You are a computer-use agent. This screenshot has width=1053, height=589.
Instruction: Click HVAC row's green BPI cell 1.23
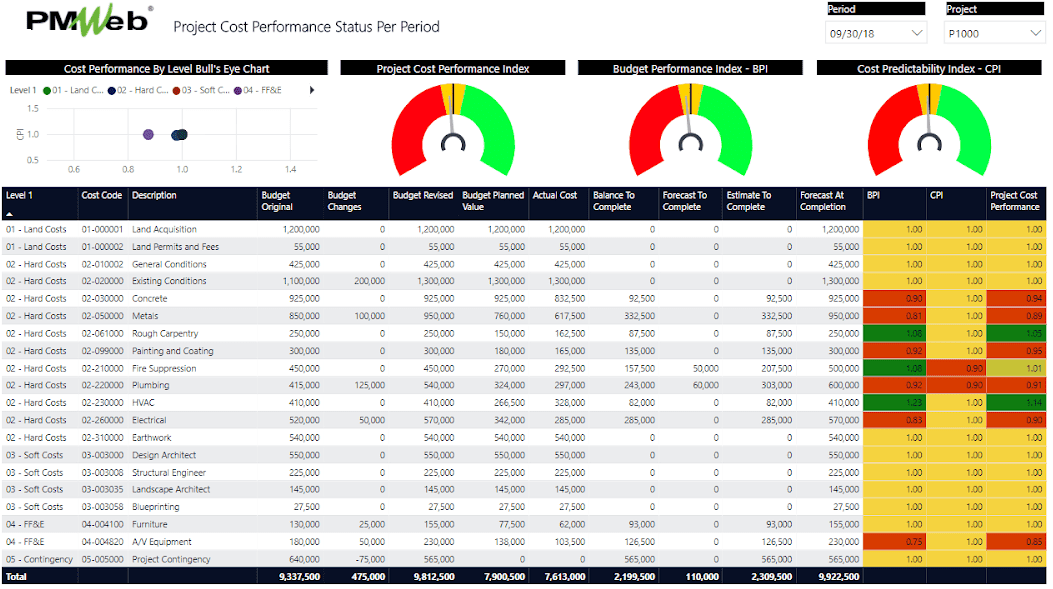(894, 403)
